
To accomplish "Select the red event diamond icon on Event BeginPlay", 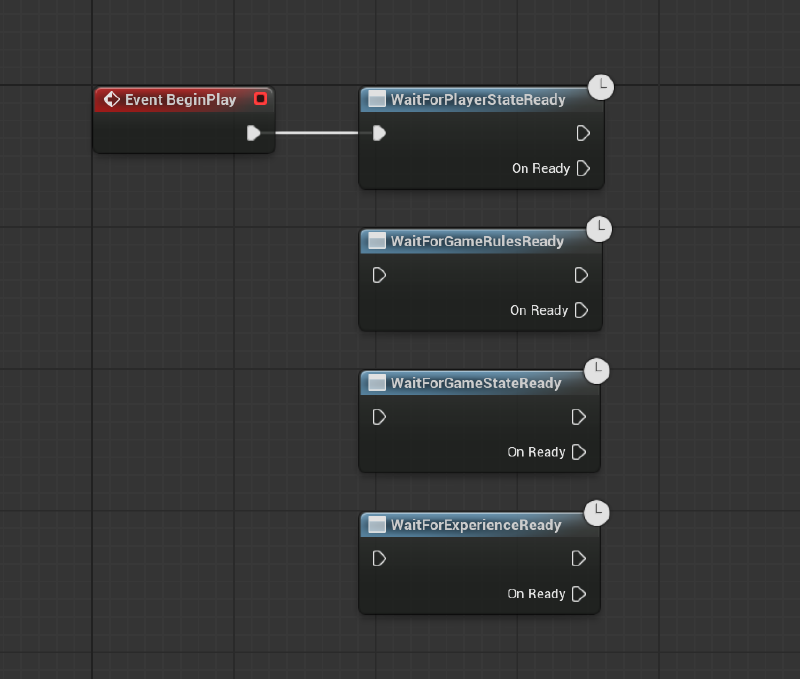I will coord(112,99).
